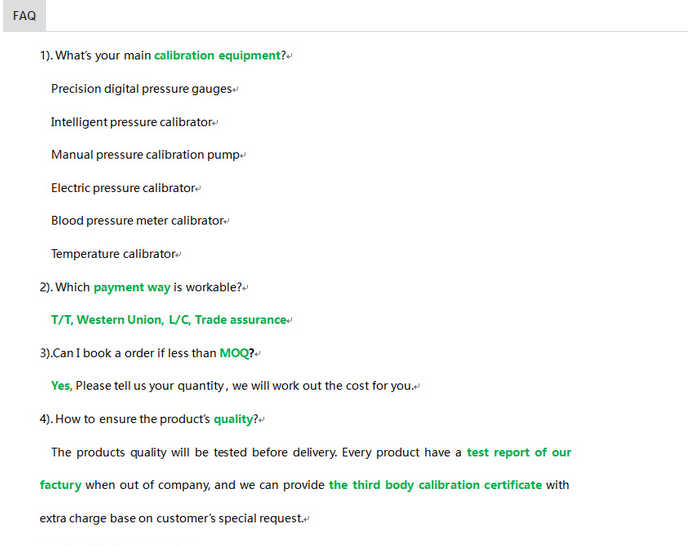Click the green 'MOQ' word
The image size is (688, 546).
(x=234, y=353)
